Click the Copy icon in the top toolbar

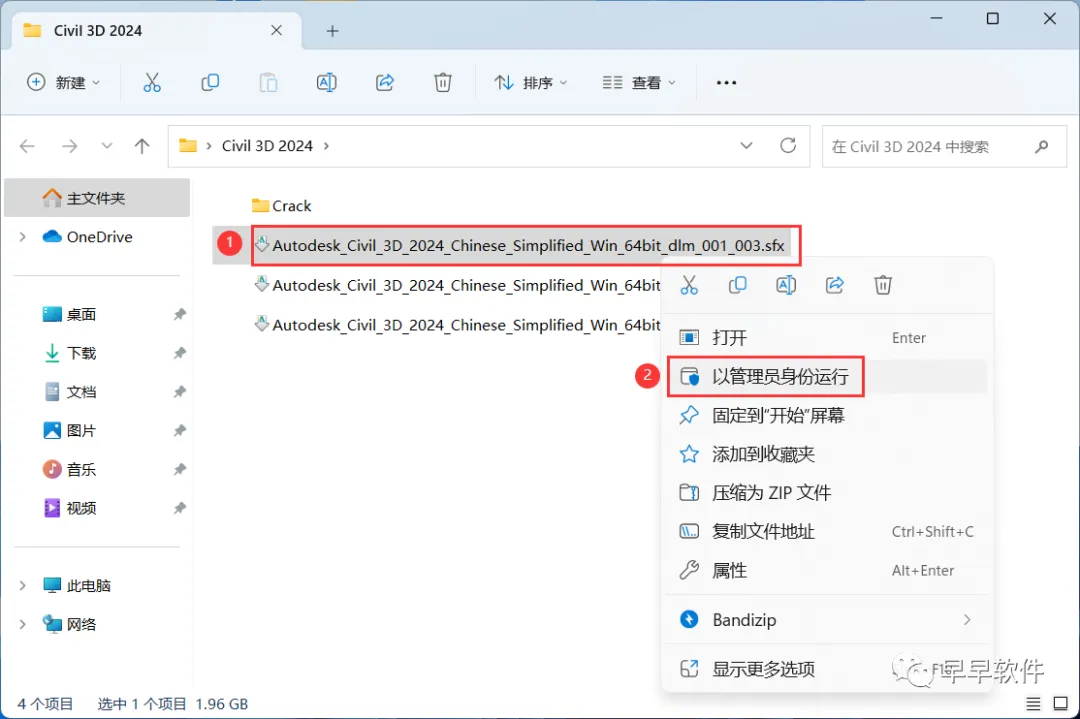point(210,83)
